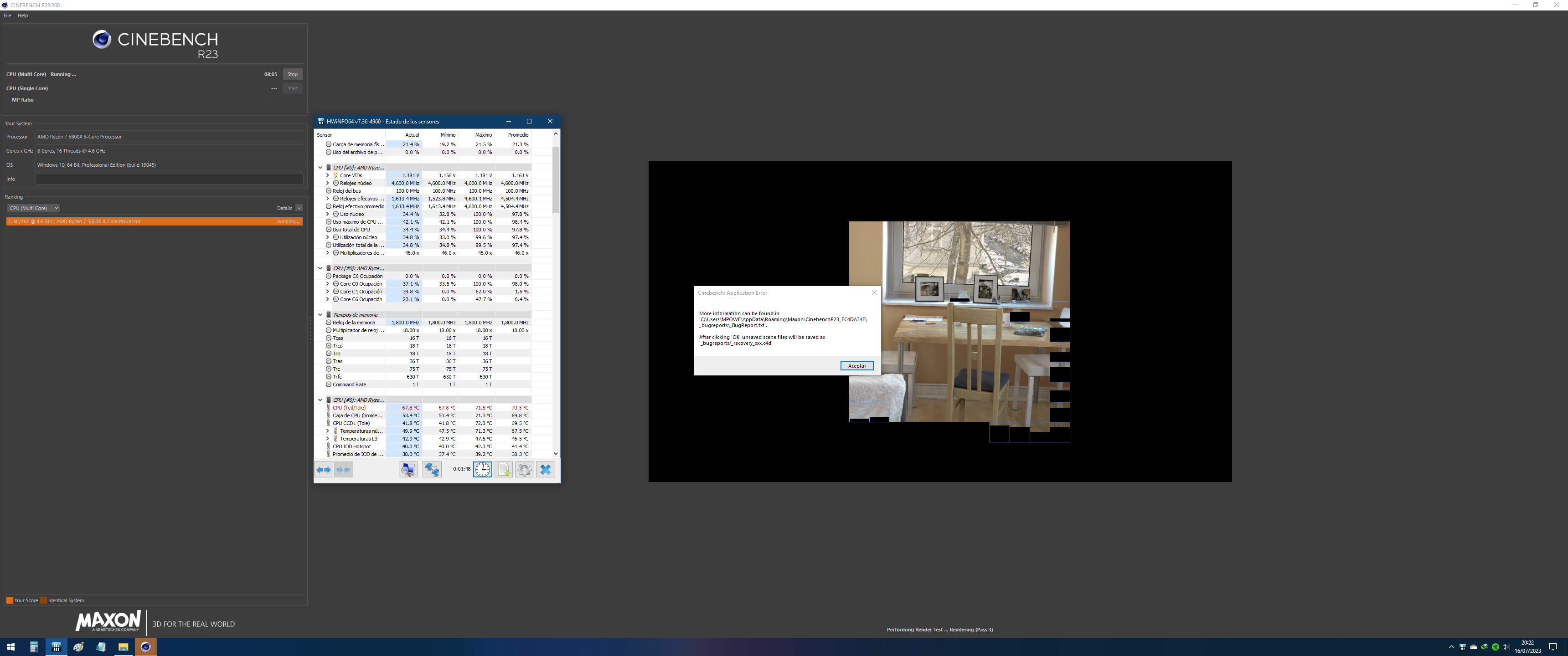Open Notepad from the taskbar

tap(101, 647)
